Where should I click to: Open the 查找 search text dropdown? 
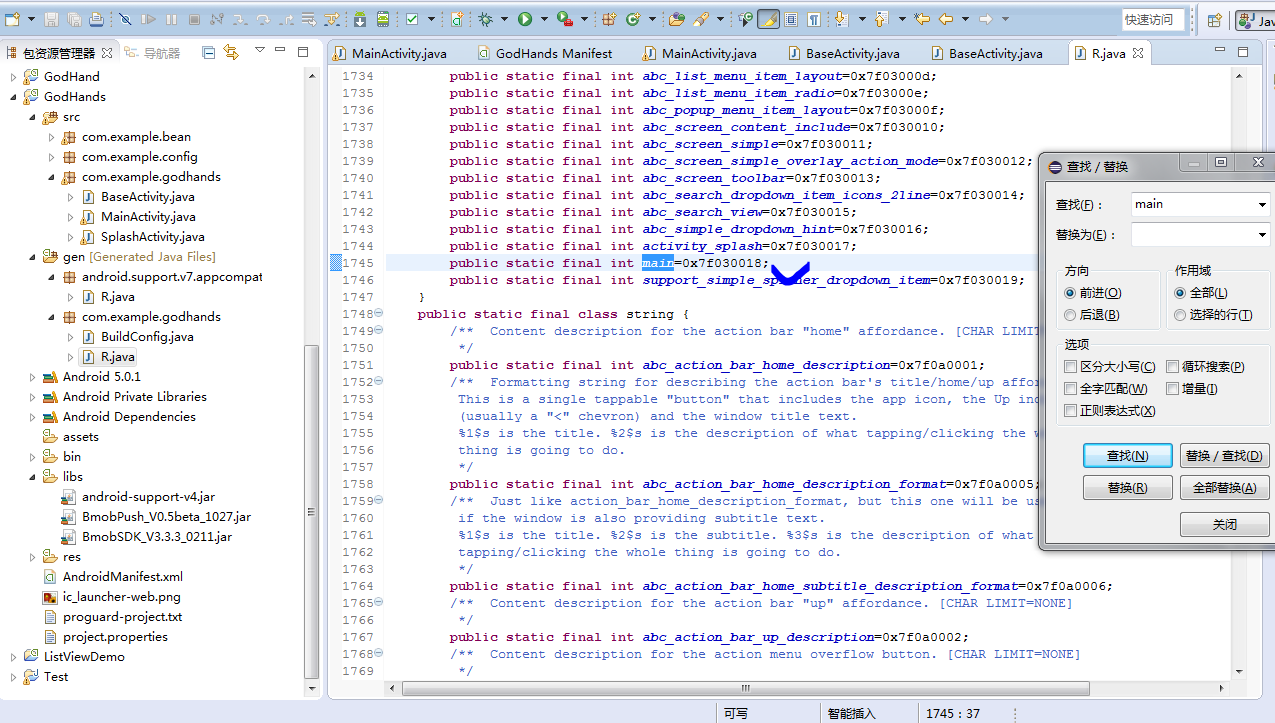[x=1263, y=205]
